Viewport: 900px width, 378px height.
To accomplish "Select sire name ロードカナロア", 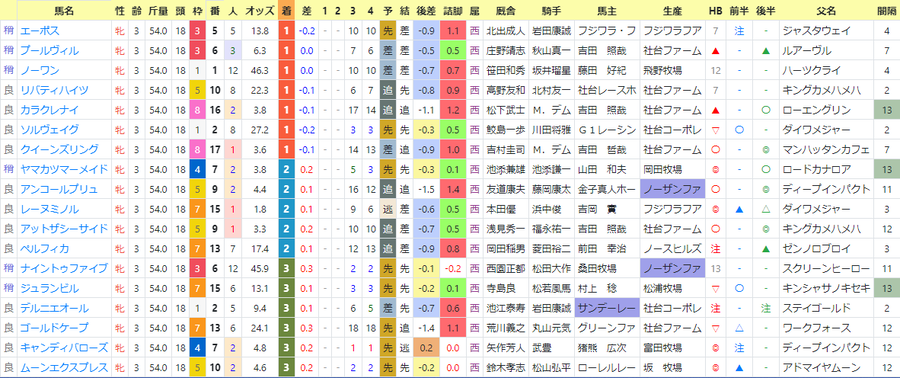I will click(x=816, y=169).
